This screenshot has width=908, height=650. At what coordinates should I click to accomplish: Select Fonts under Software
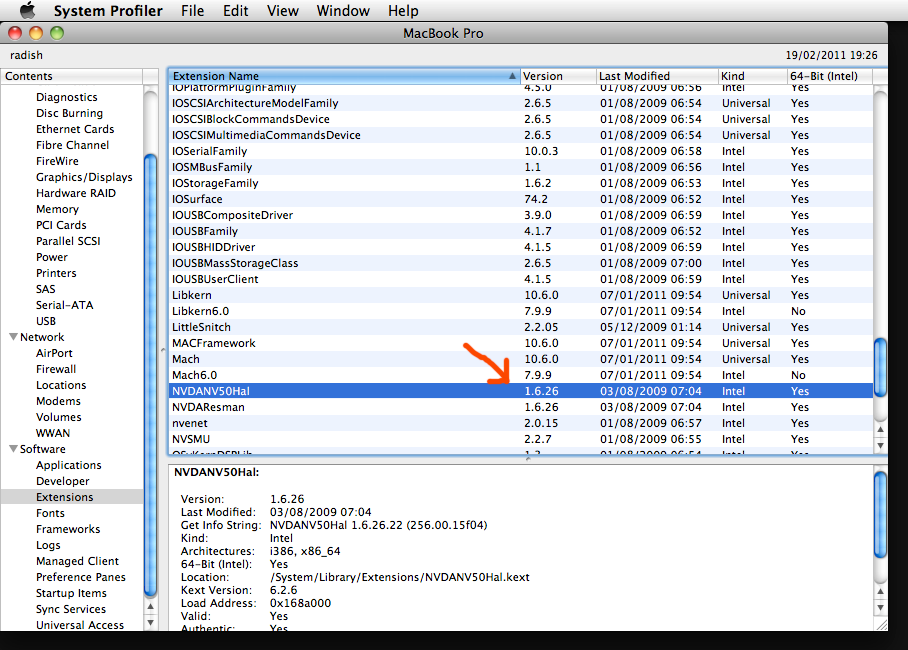[x=50, y=513]
